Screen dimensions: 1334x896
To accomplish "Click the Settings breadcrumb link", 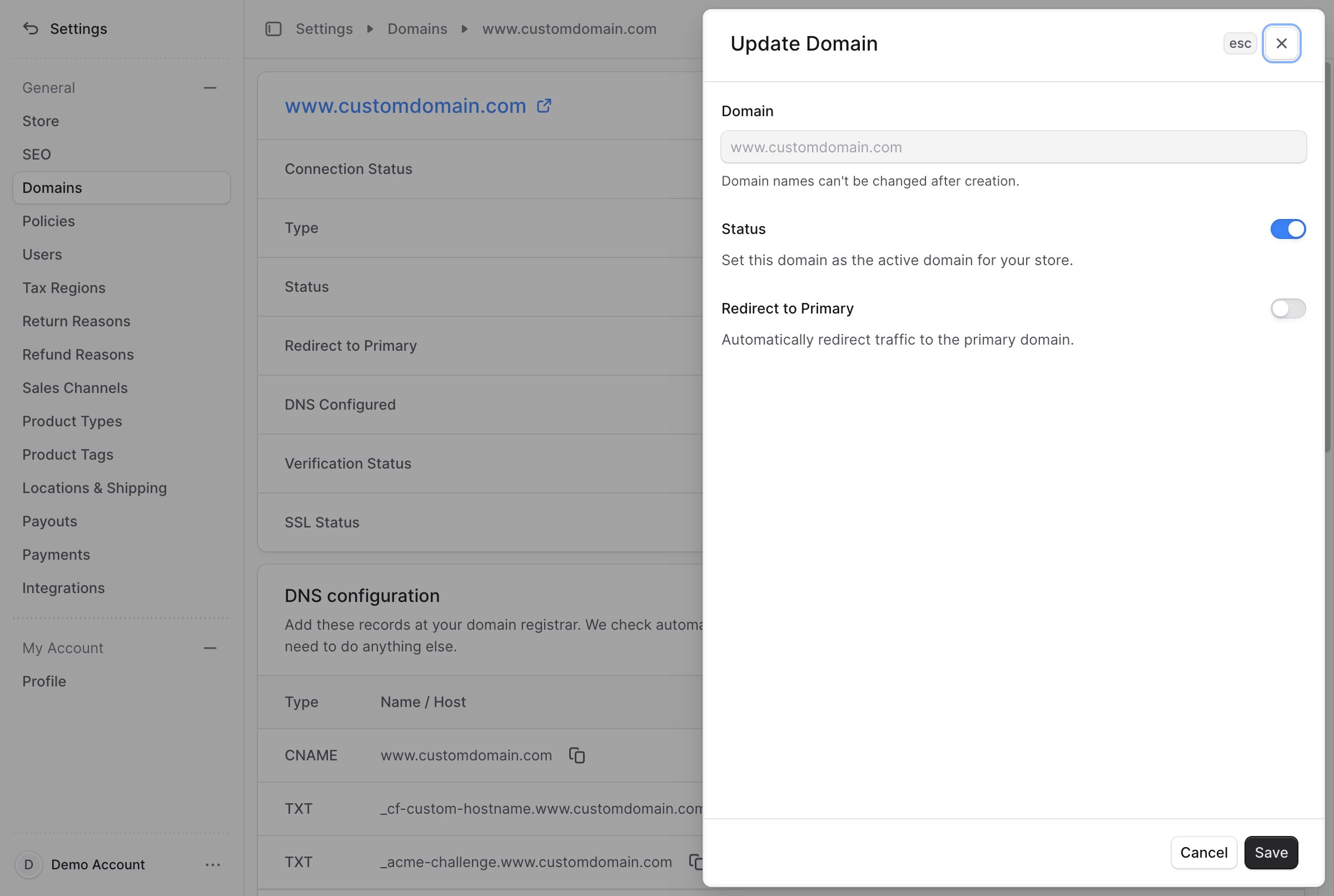I will click(x=324, y=28).
